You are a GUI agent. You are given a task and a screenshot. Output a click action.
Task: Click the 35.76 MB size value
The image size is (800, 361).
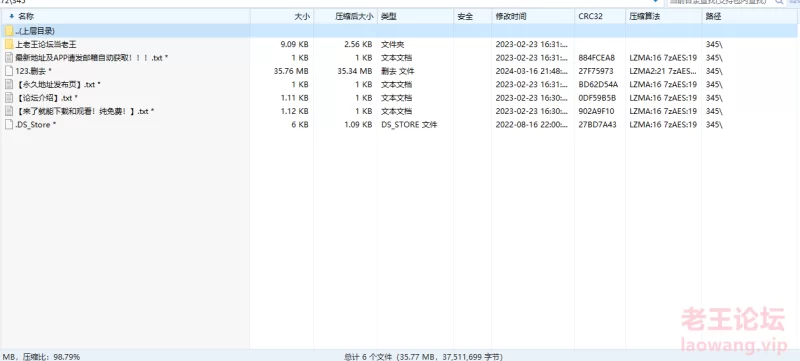[x=291, y=71]
